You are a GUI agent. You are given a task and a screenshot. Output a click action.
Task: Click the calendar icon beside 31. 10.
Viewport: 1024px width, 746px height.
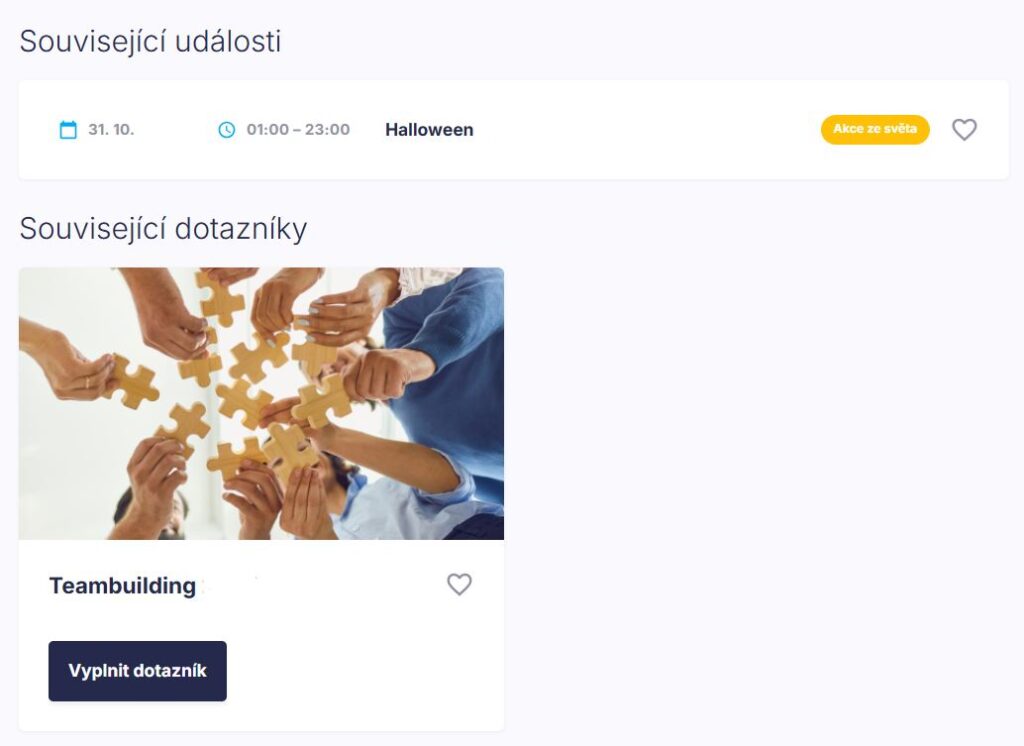(x=68, y=129)
